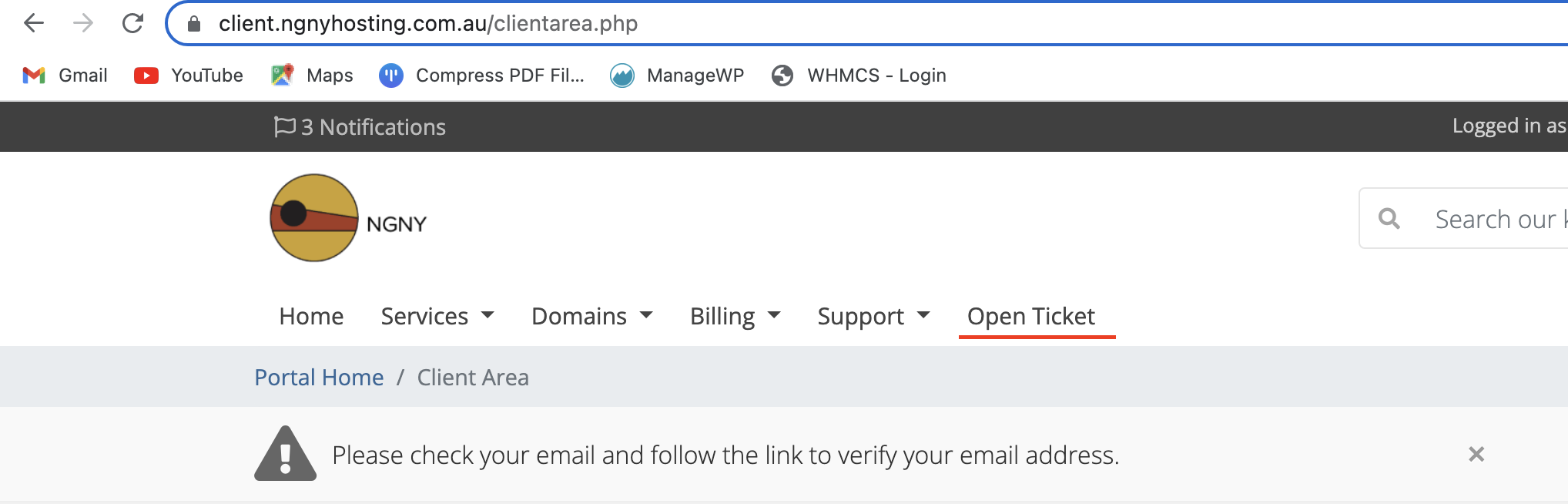This screenshot has height=504, width=1568.
Task: Expand the Support dropdown menu
Action: click(874, 316)
